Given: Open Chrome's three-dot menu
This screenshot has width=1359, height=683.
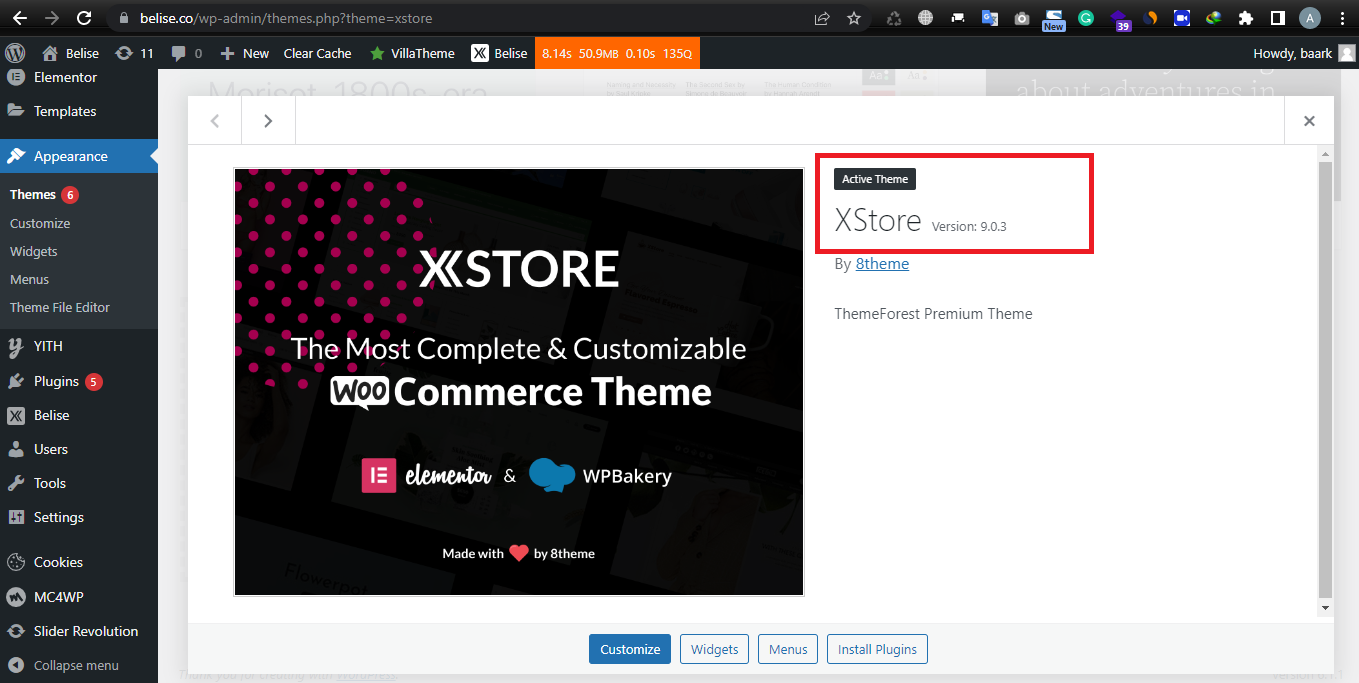Looking at the screenshot, I should point(1341,18).
